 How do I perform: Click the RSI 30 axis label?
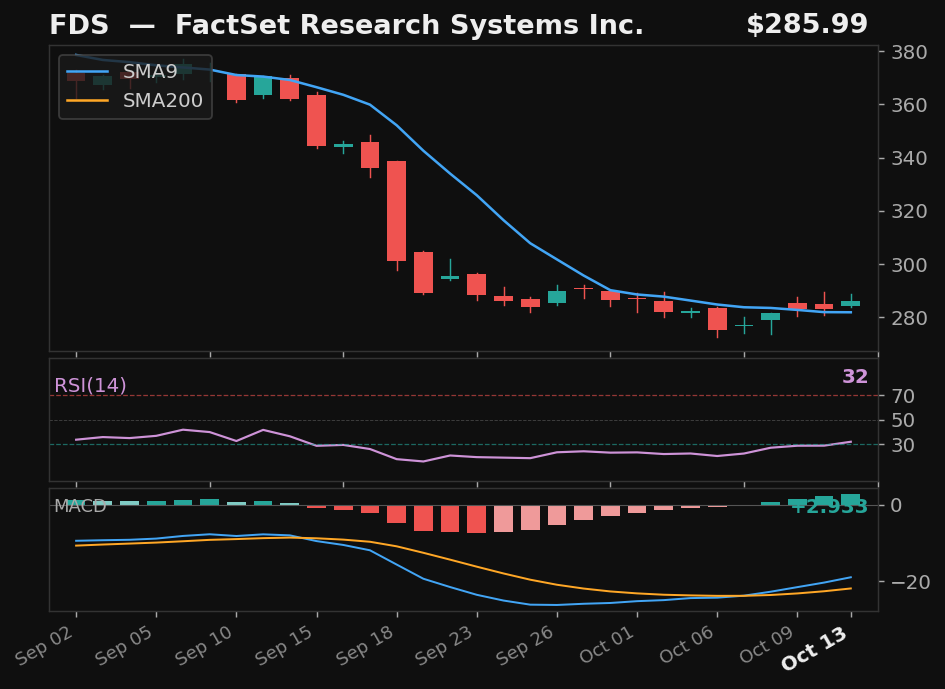click(x=903, y=445)
